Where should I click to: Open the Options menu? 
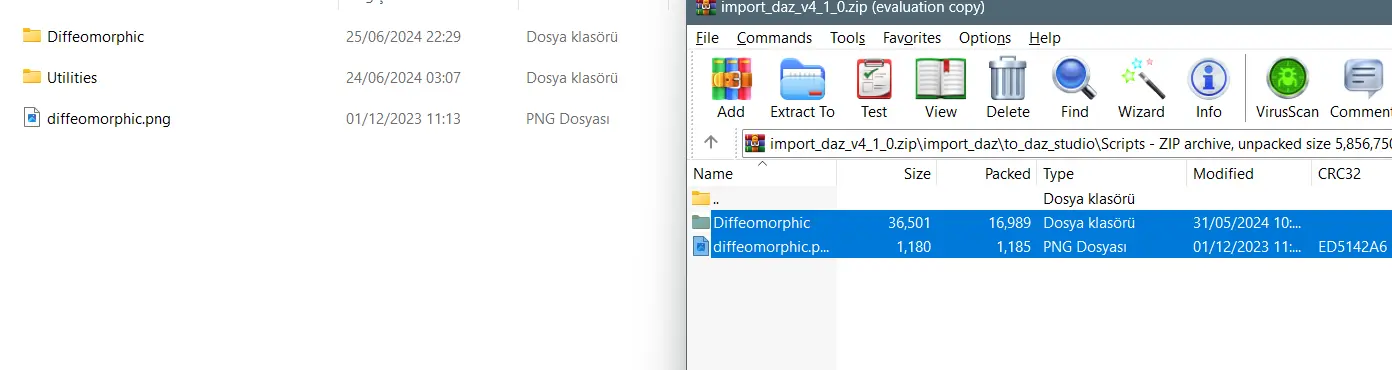(985, 38)
